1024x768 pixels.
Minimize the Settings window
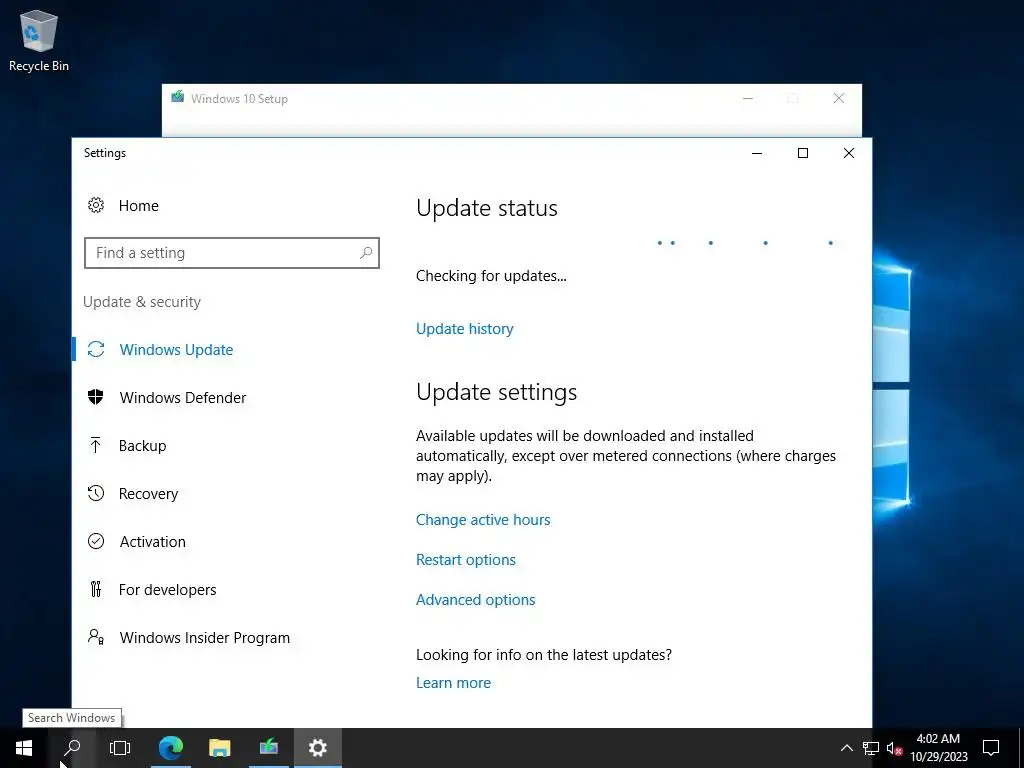(757, 153)
